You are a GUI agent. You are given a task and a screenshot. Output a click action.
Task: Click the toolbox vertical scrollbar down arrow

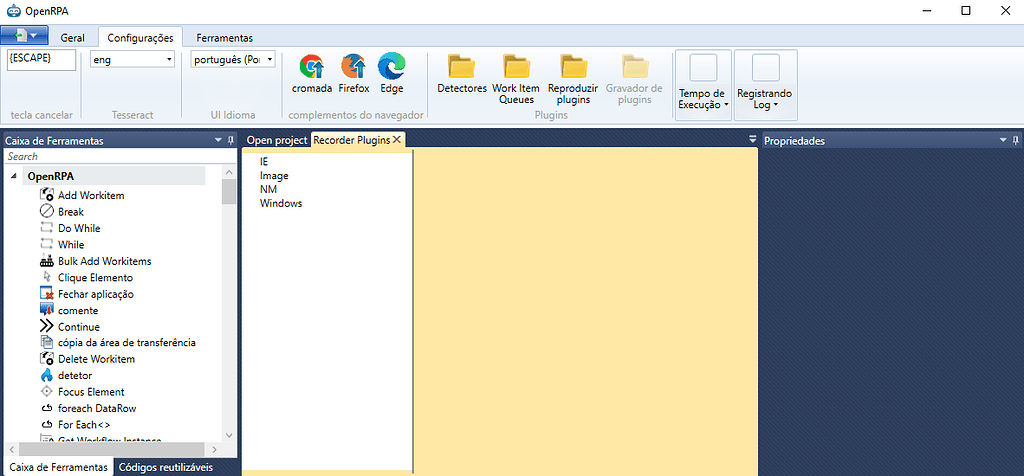tap(229, 435)
